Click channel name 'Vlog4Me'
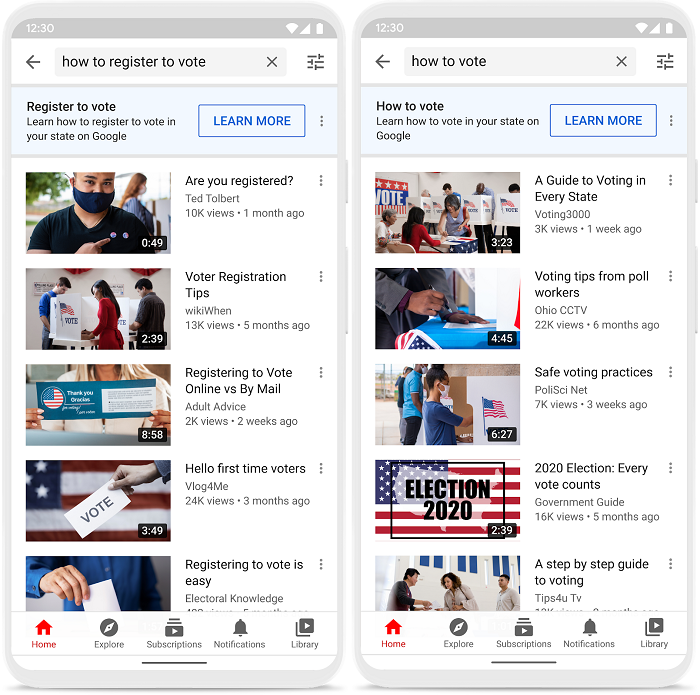 [207, 486]
